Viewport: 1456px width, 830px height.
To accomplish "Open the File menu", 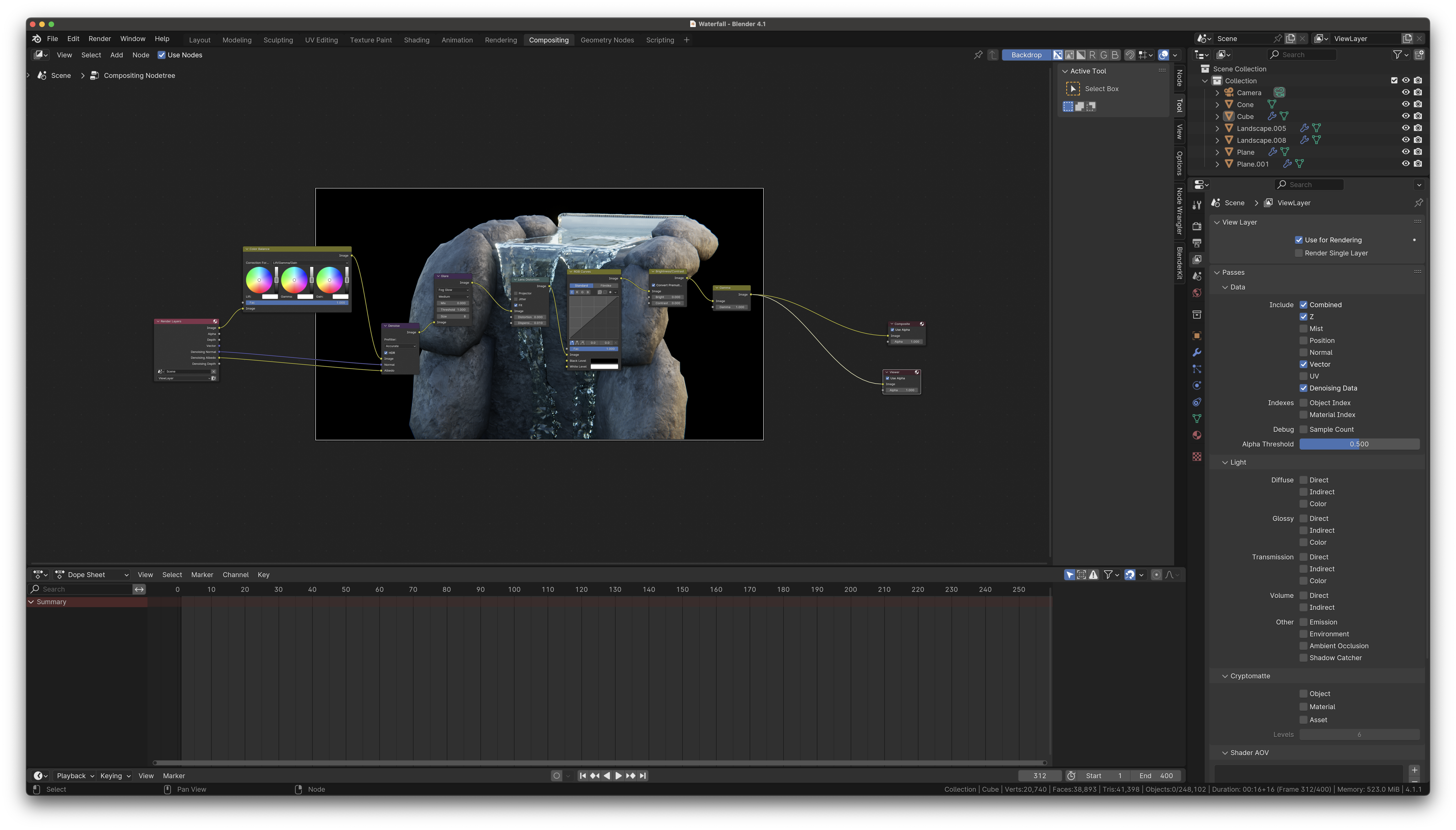I will 52,39.
